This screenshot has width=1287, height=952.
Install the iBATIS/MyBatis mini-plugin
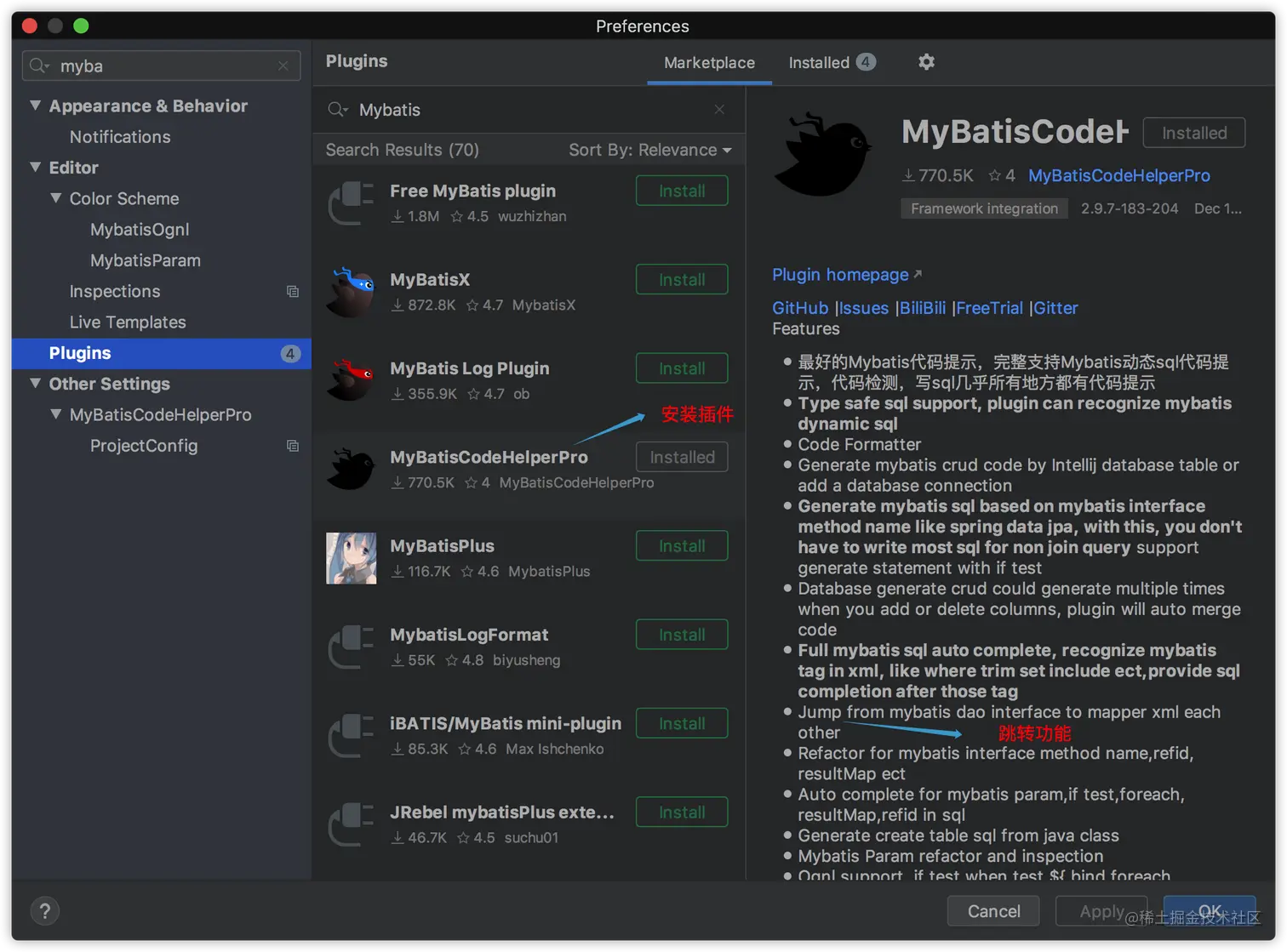[682, 724]
